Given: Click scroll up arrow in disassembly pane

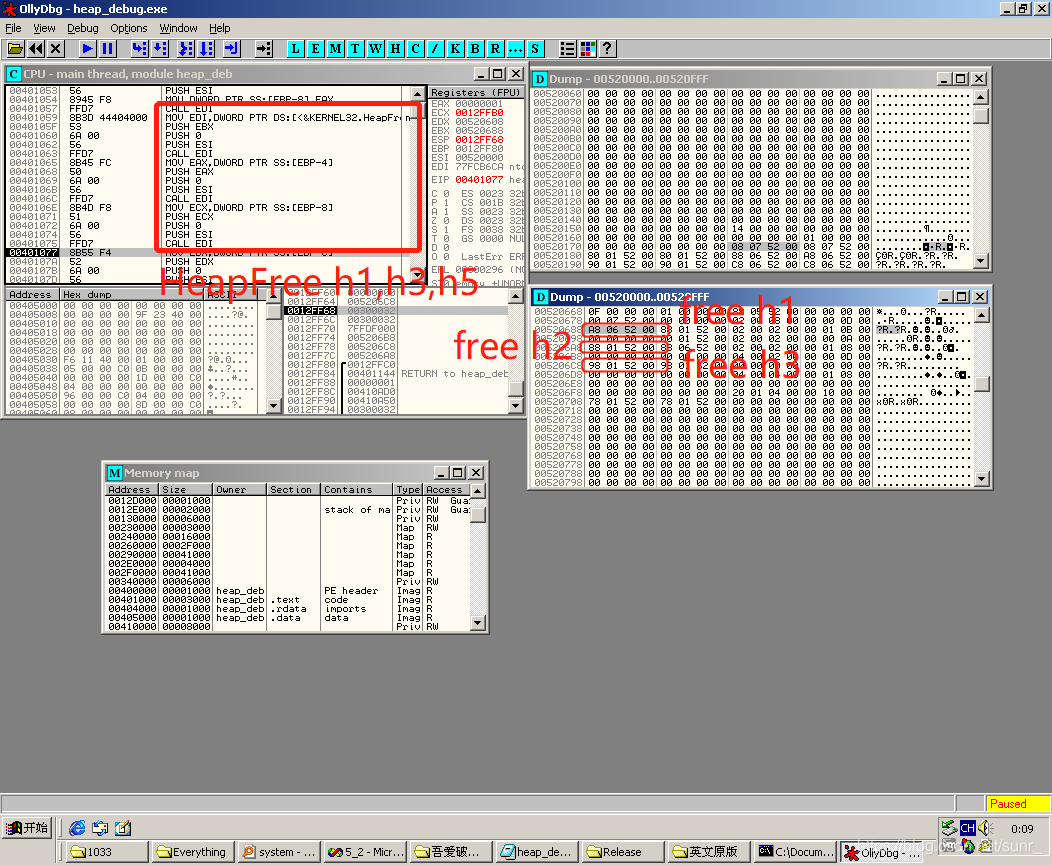Looking at the screenshot, I should tap(417, 94).
